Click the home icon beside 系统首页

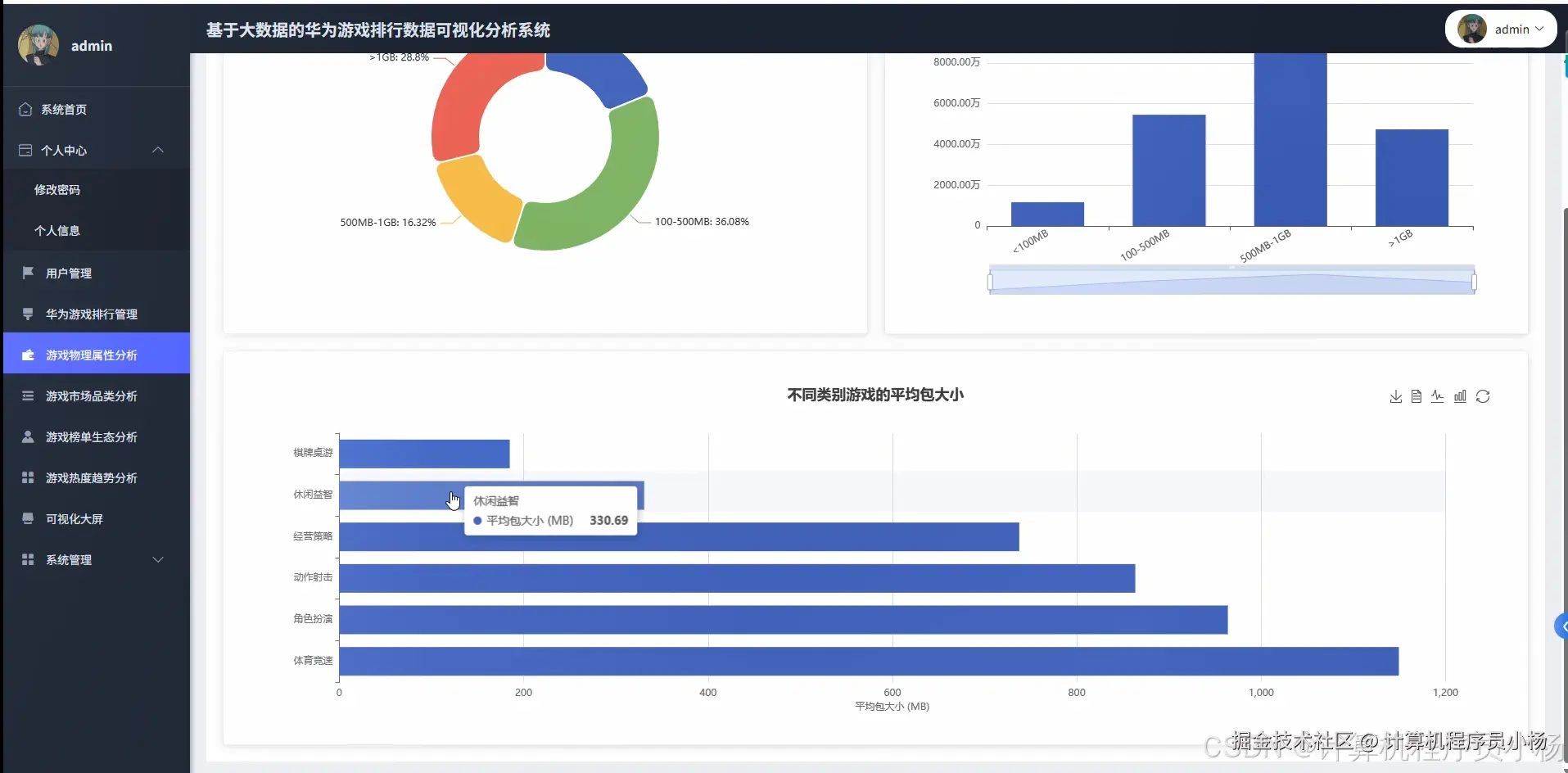pyautogui.click(x=25, y=109)
